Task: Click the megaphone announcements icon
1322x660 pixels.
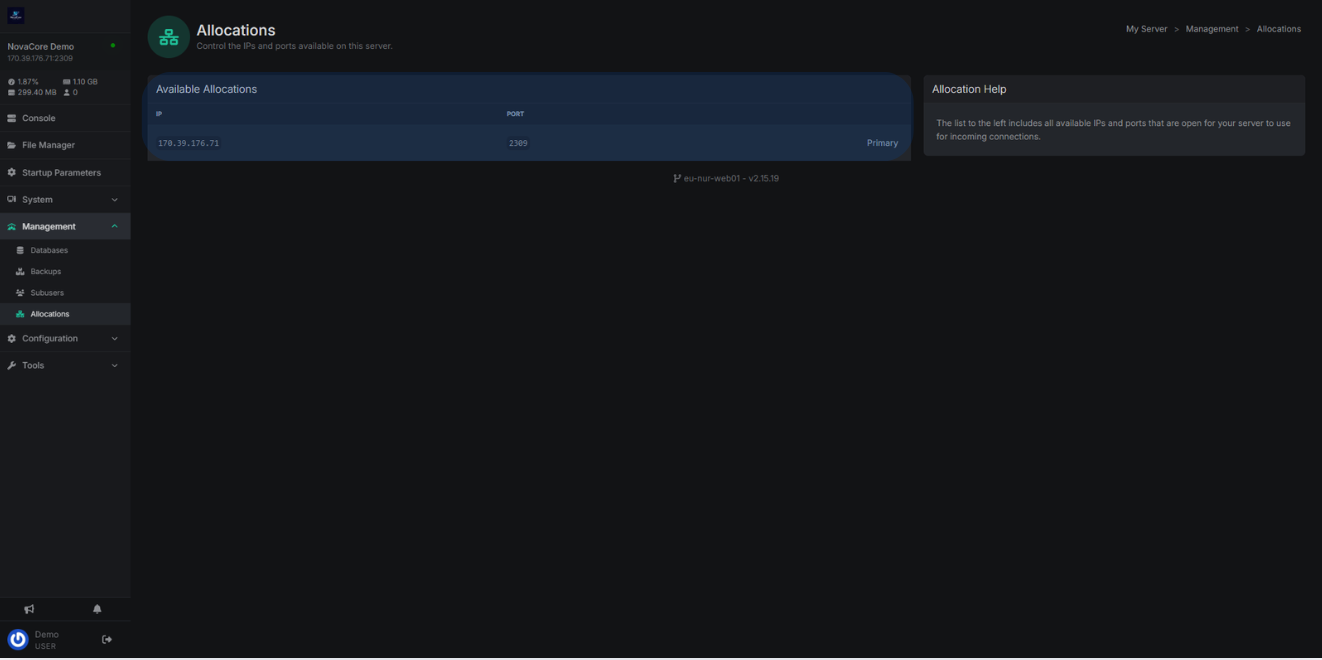Action: (29, 609)
